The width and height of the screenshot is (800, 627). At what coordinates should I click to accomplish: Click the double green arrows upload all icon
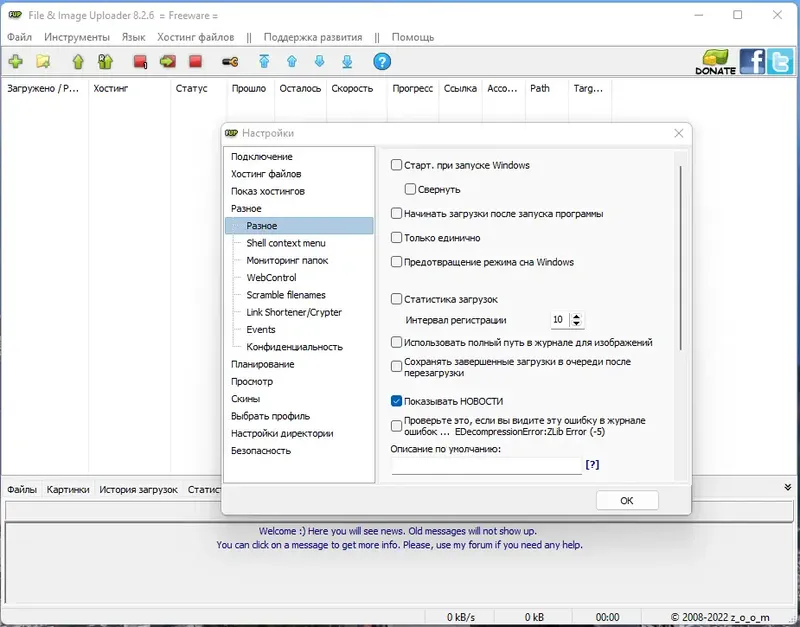[105, 62]
